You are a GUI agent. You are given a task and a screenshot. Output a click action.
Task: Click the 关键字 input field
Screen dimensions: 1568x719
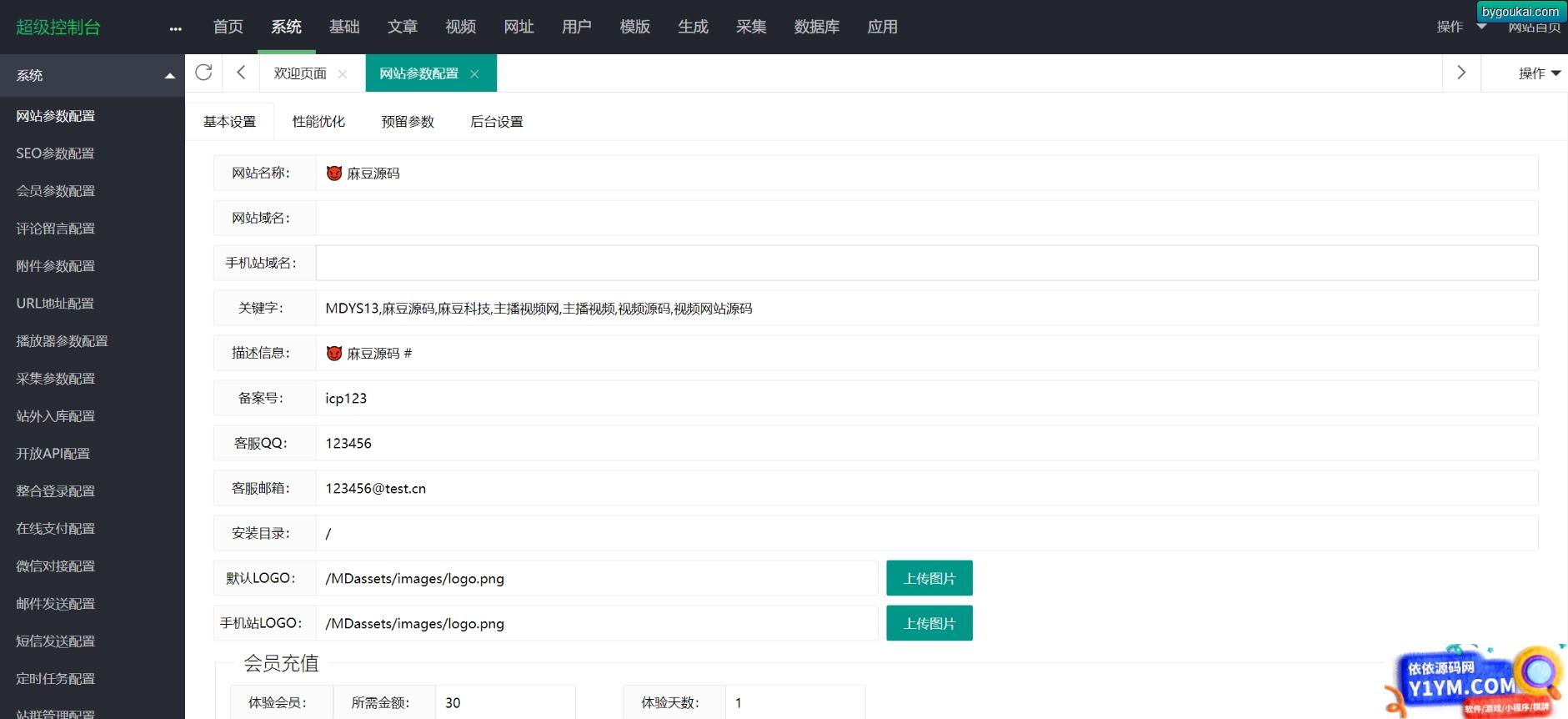[927, 308]
